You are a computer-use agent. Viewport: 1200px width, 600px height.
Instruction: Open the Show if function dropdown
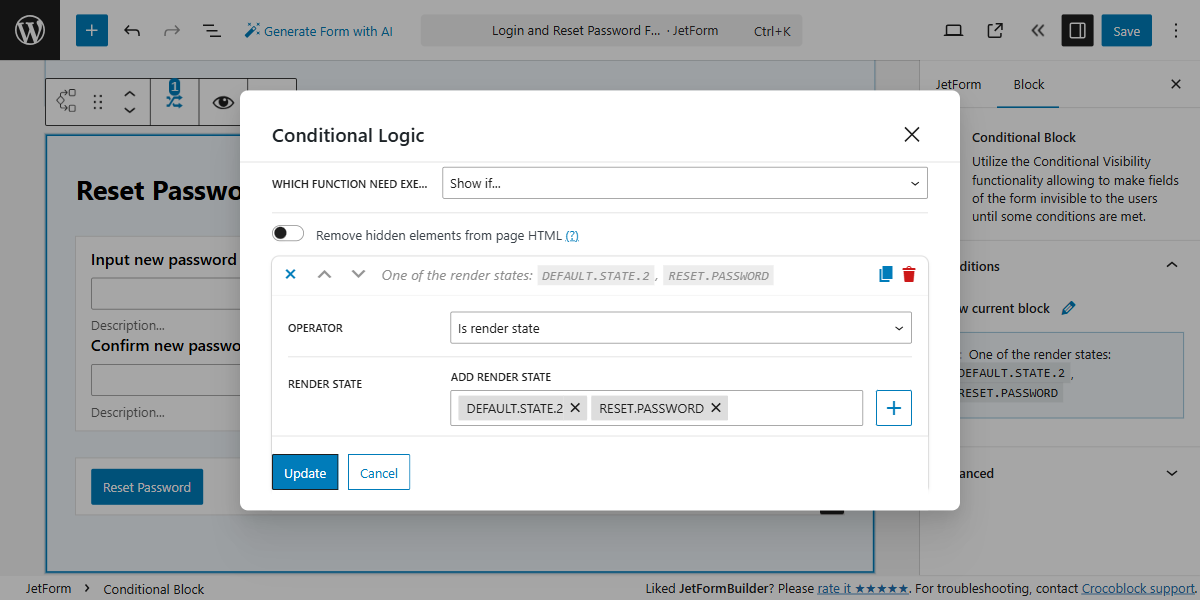pos(684,183)
